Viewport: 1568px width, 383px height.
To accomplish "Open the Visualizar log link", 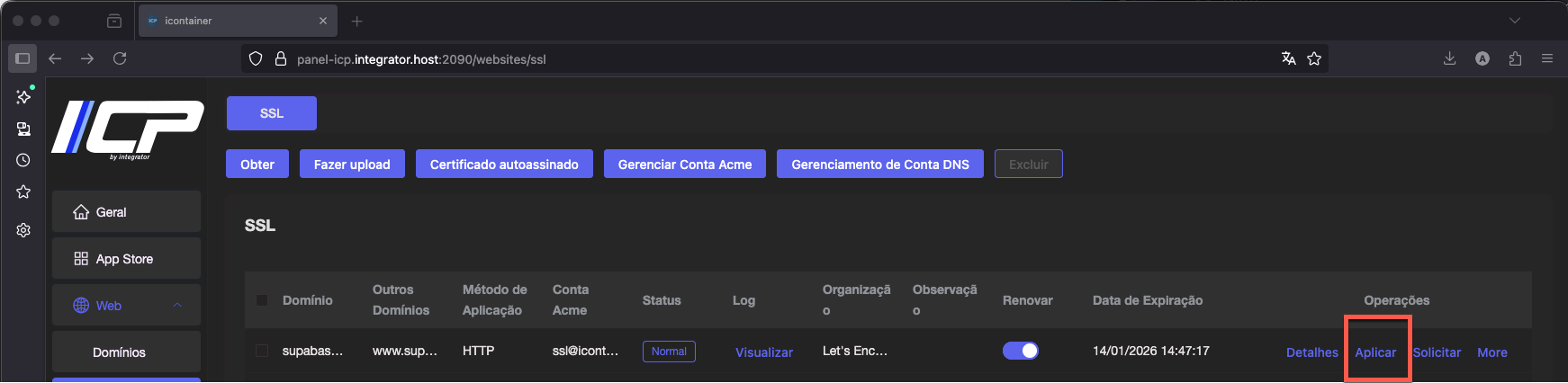I will [764, 352].
